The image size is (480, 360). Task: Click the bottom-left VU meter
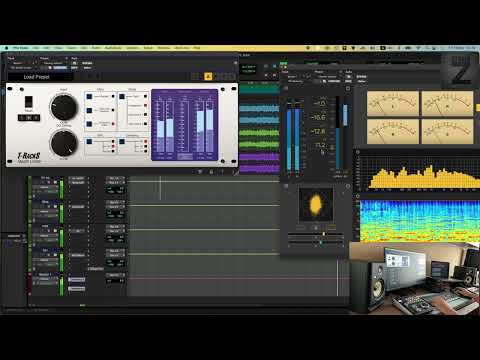click(393, 132)
